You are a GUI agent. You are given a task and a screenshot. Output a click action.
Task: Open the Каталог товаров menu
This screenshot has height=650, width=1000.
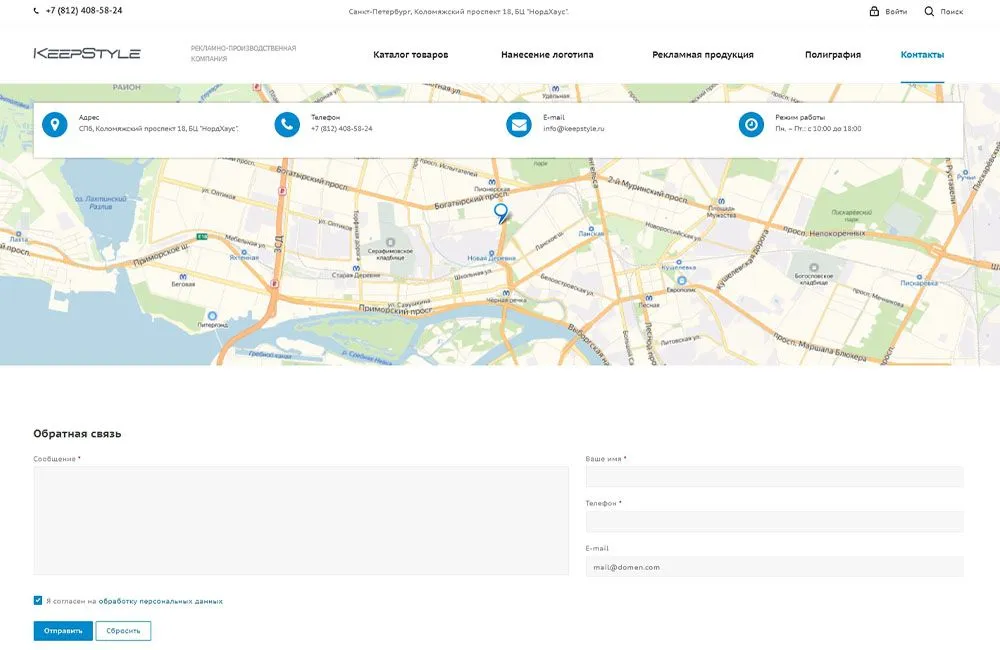[410, 55]
